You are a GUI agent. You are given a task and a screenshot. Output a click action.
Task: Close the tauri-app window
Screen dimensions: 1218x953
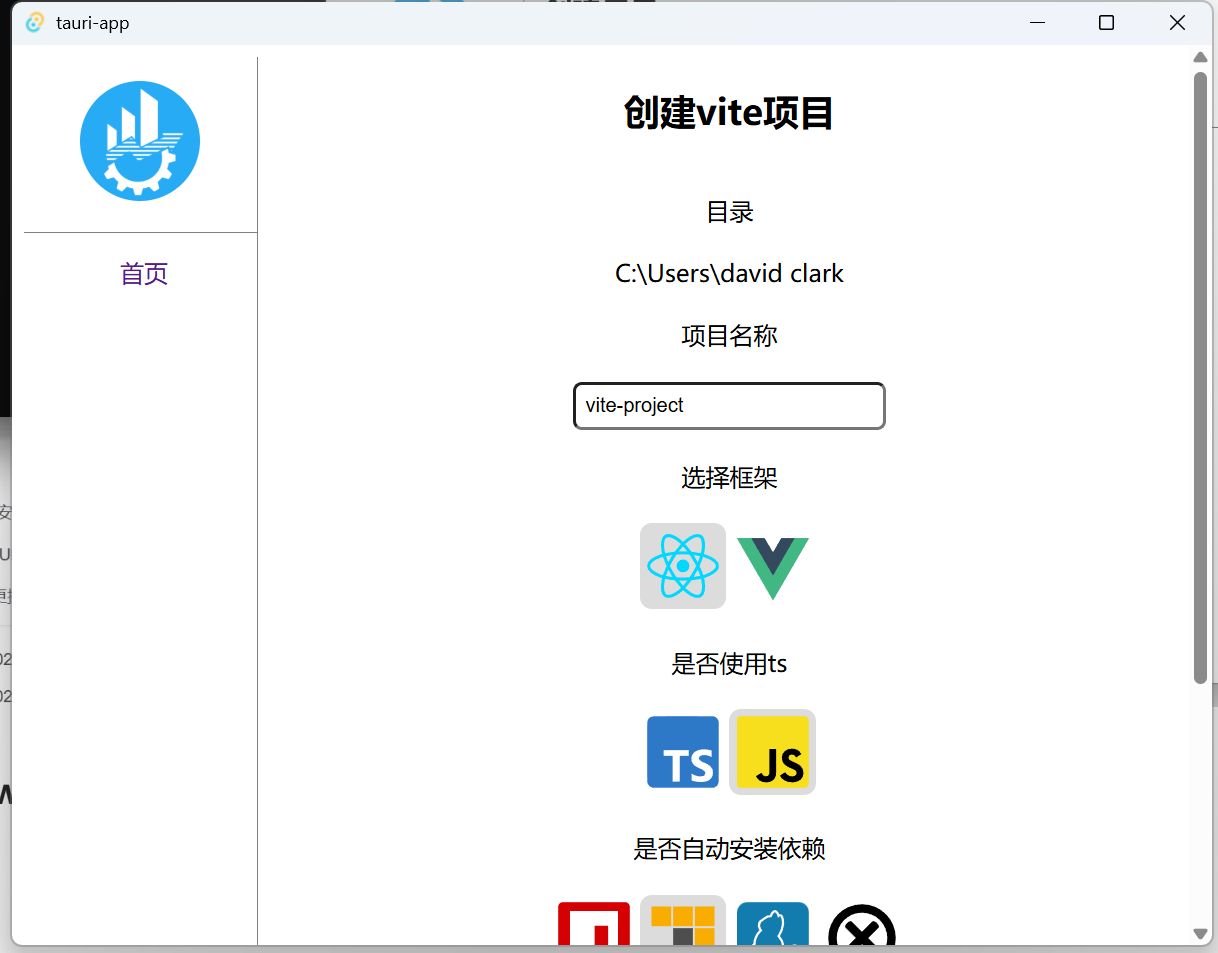tap(1177, 22)
